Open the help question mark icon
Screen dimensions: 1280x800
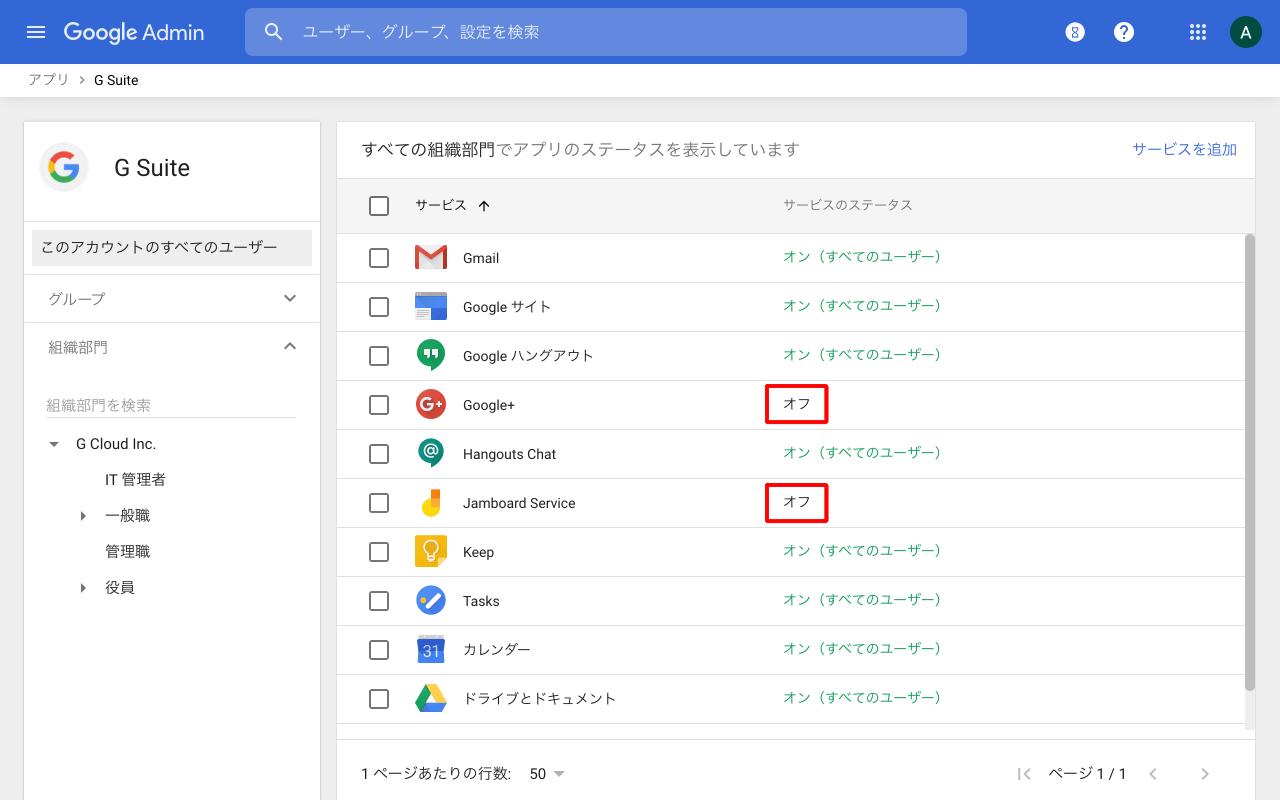1124,32
